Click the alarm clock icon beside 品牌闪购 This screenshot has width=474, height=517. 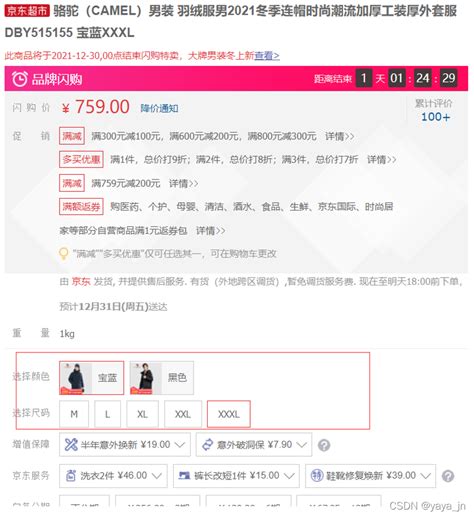click(20, 79)
